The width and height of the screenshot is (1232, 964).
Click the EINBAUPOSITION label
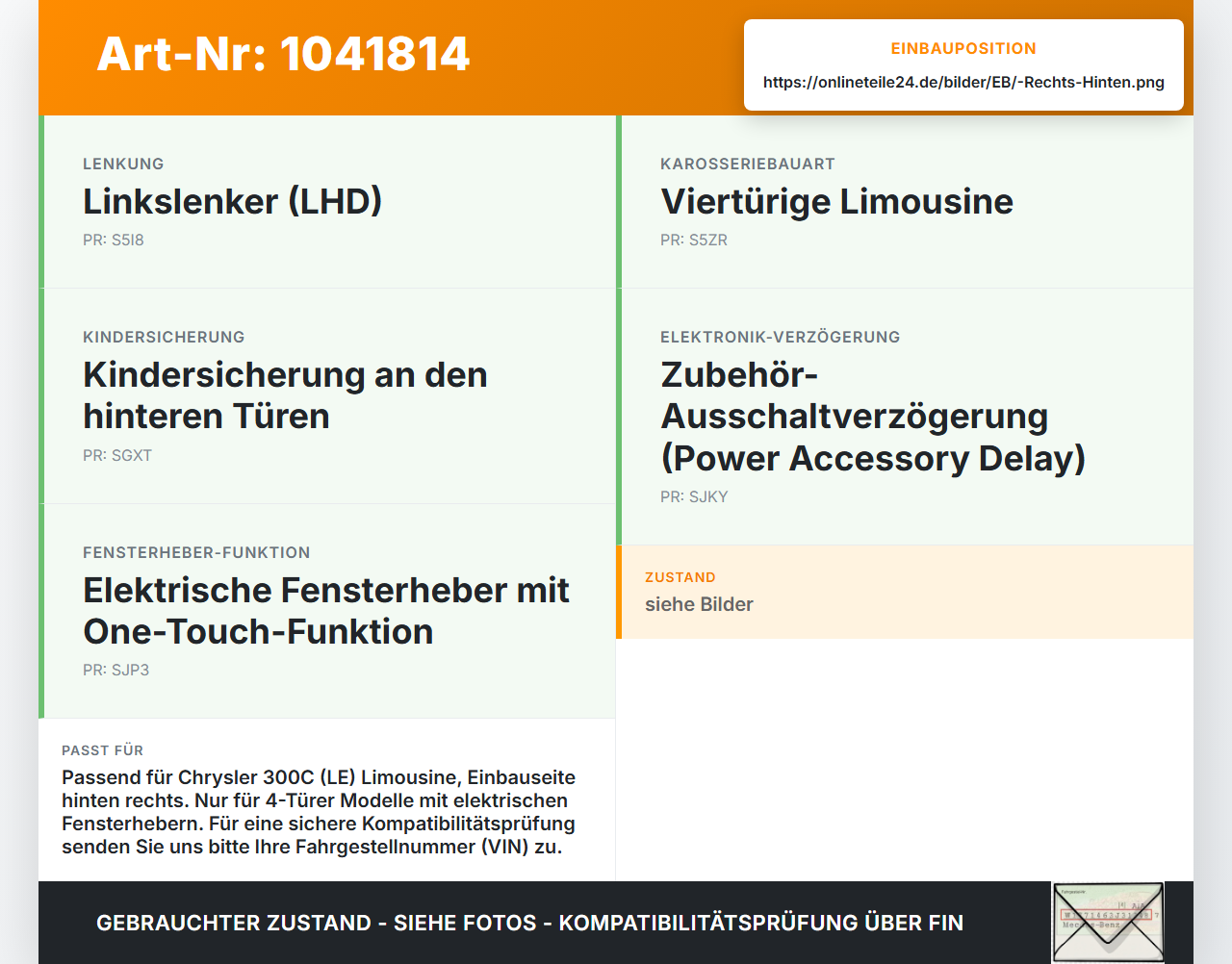(x=963, y=48)
